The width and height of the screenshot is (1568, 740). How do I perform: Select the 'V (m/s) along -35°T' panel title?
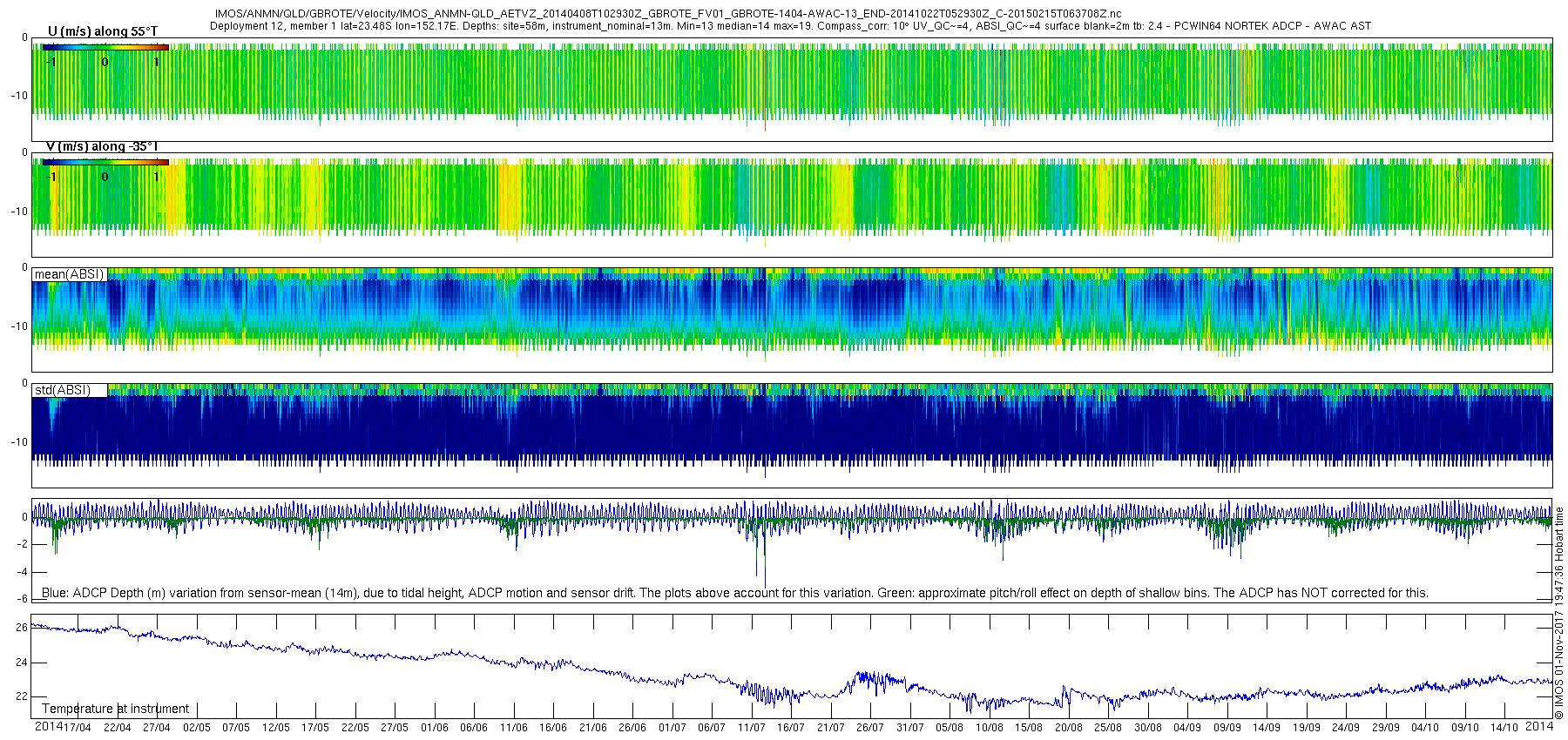pyautogui.click(x=102, y=146)
